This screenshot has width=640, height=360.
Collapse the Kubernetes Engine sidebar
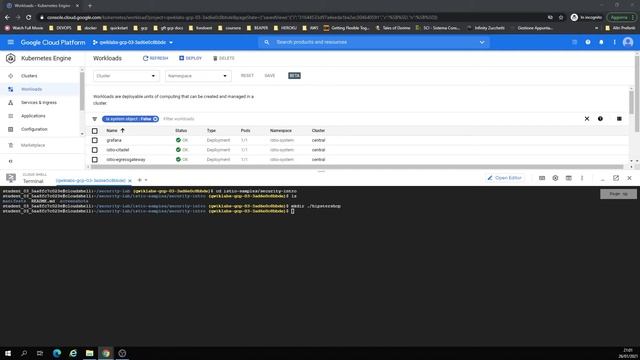point(11,161)
